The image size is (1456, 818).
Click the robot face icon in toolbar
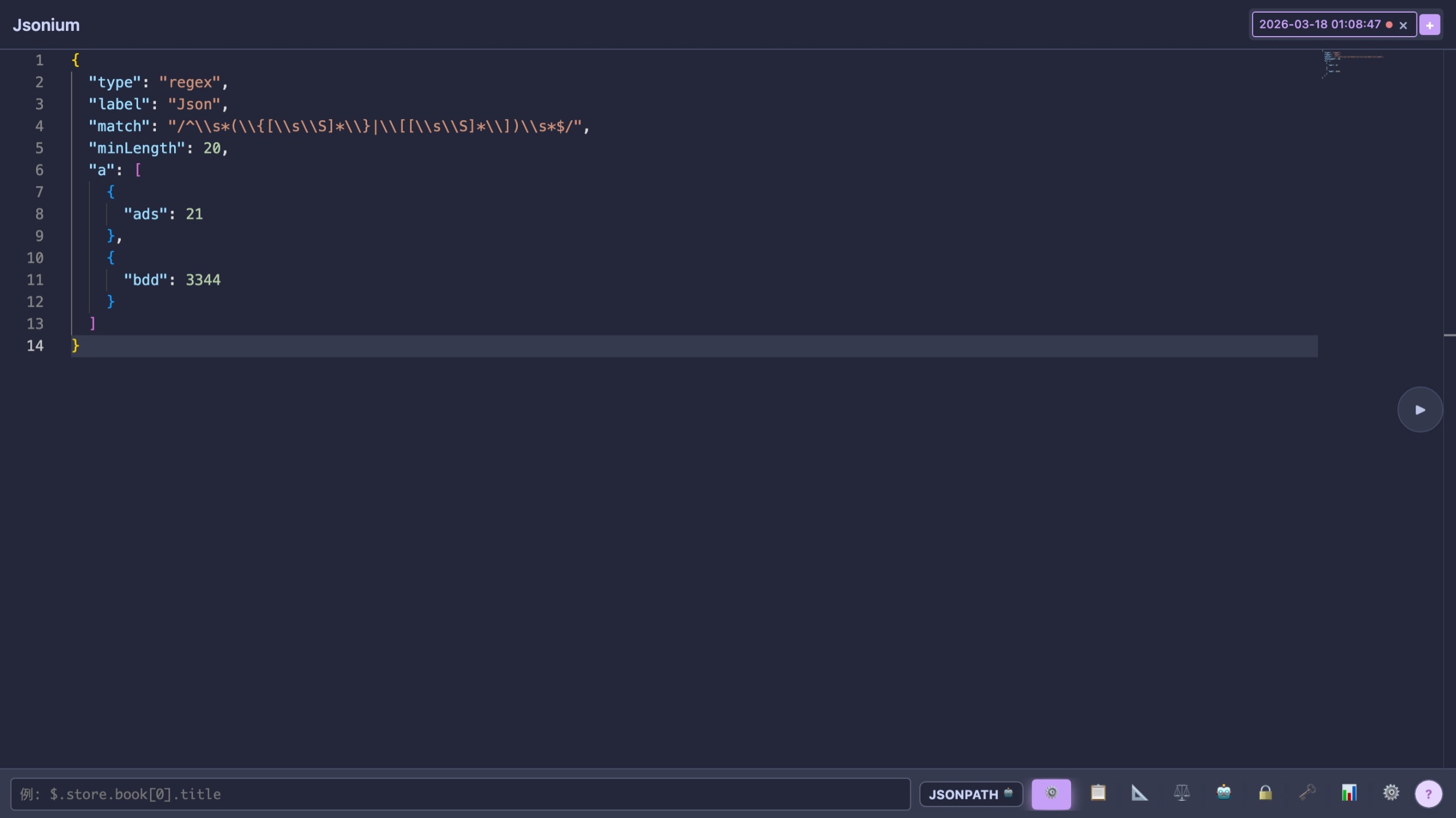click(1223, 793)
